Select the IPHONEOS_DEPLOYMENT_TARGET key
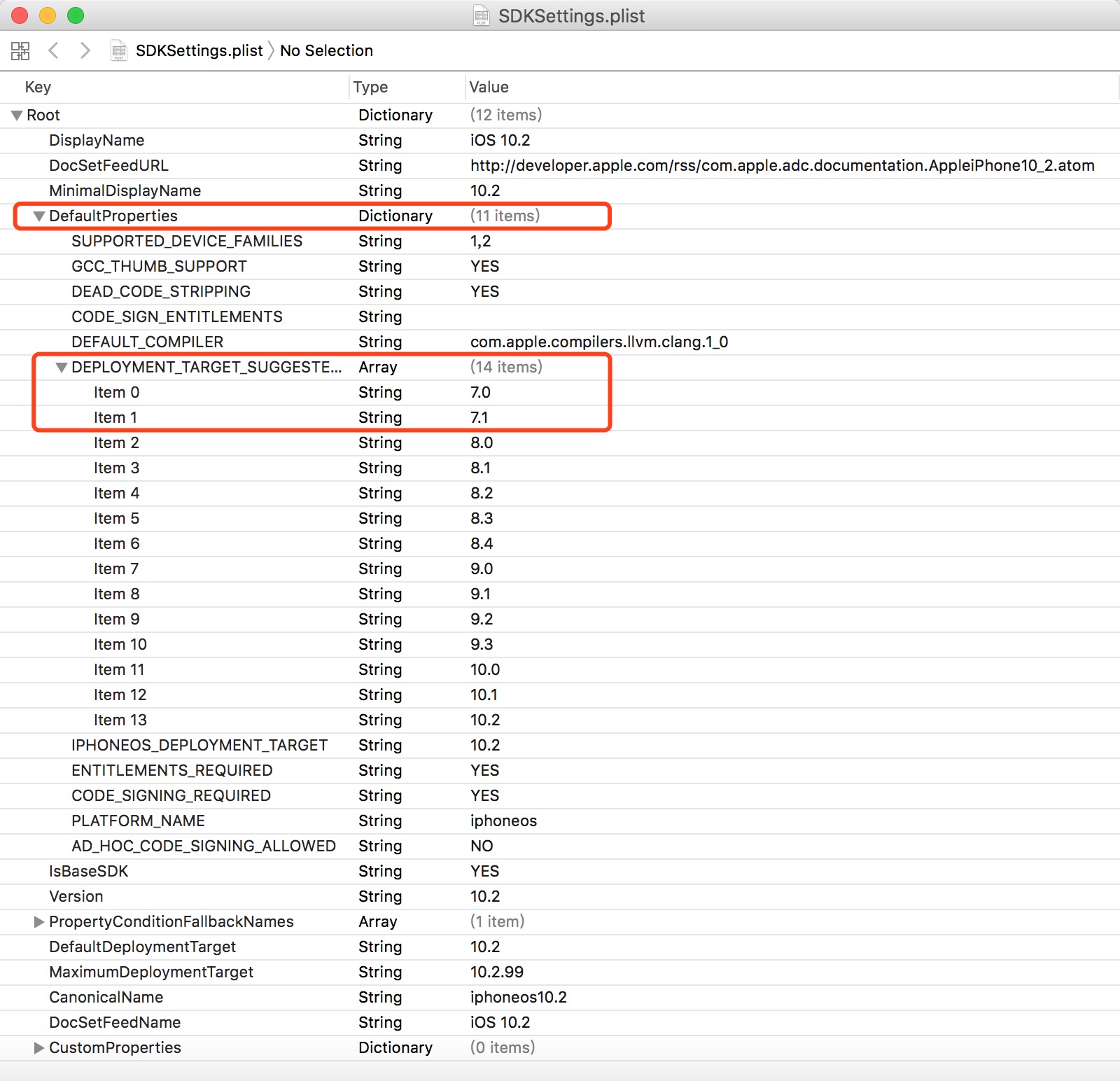The image size is (1120, 1081). [x=199, y=745]
